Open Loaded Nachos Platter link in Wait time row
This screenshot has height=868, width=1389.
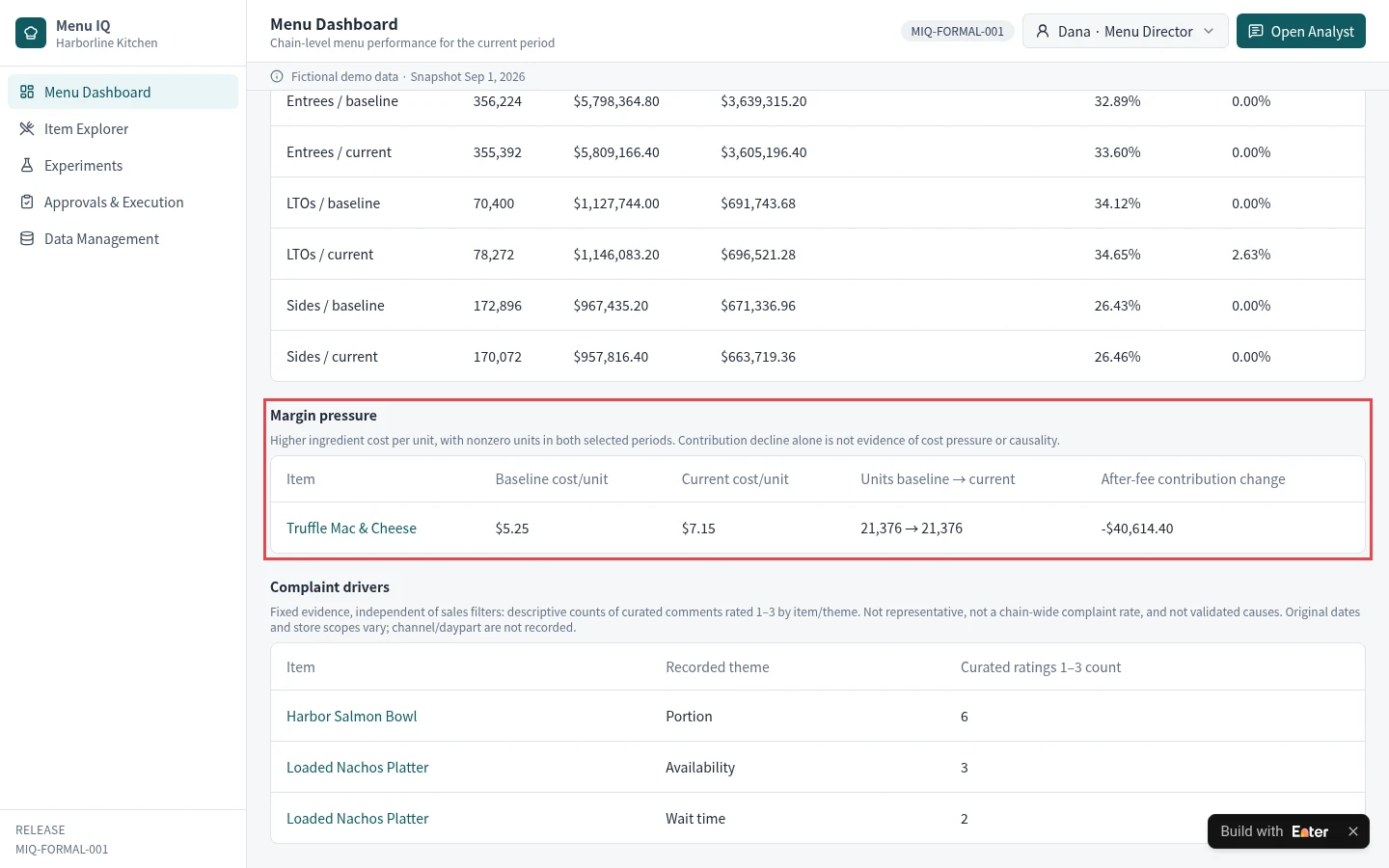point(357,819)
